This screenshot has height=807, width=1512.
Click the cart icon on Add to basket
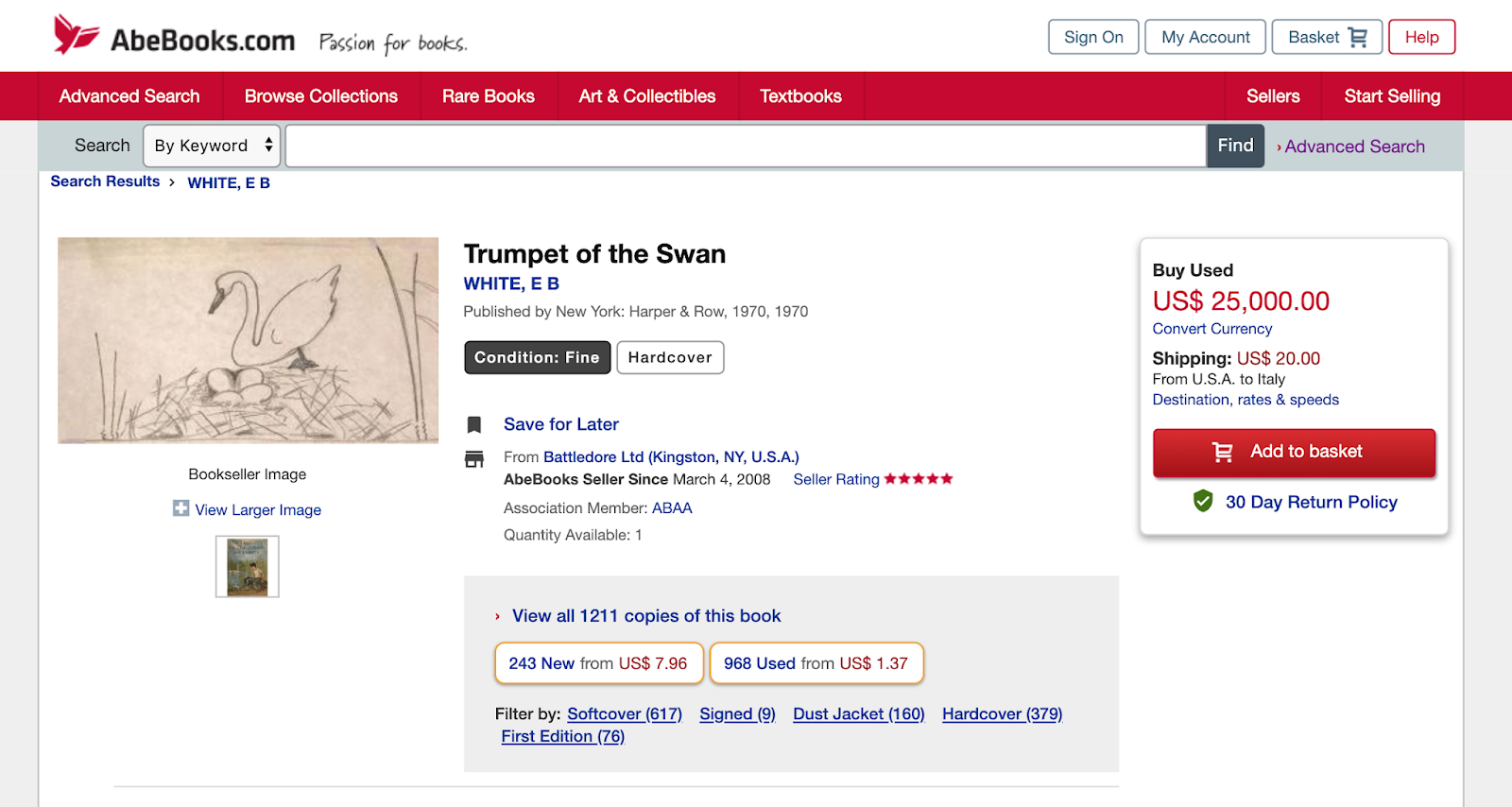[1222, 452]
